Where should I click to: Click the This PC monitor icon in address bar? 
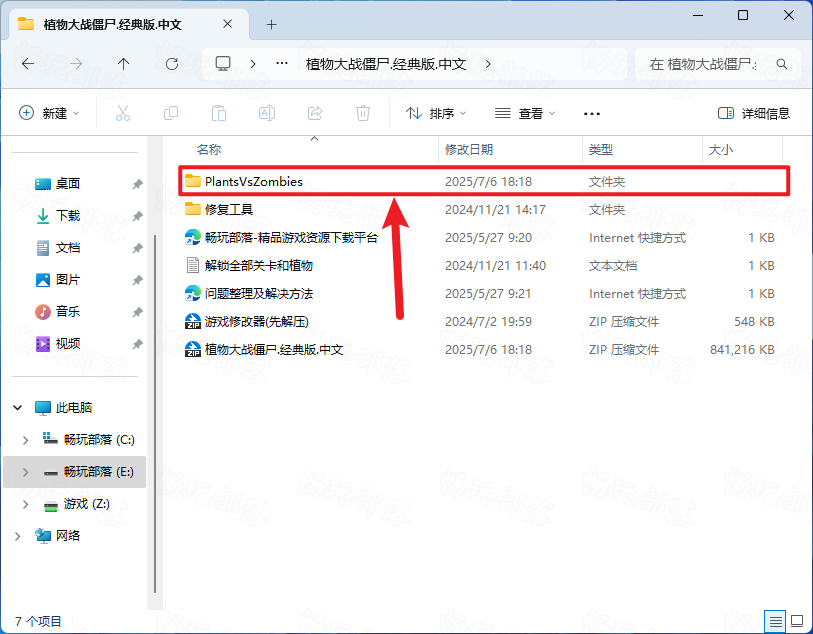[x=223, y=64]
